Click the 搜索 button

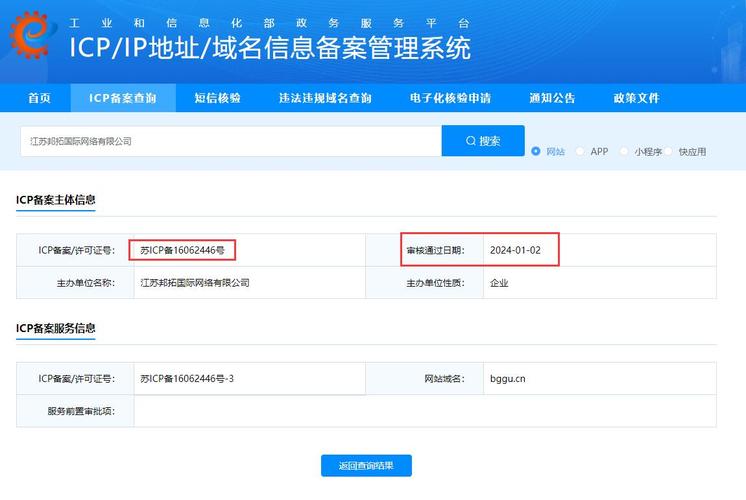point(483,141)
